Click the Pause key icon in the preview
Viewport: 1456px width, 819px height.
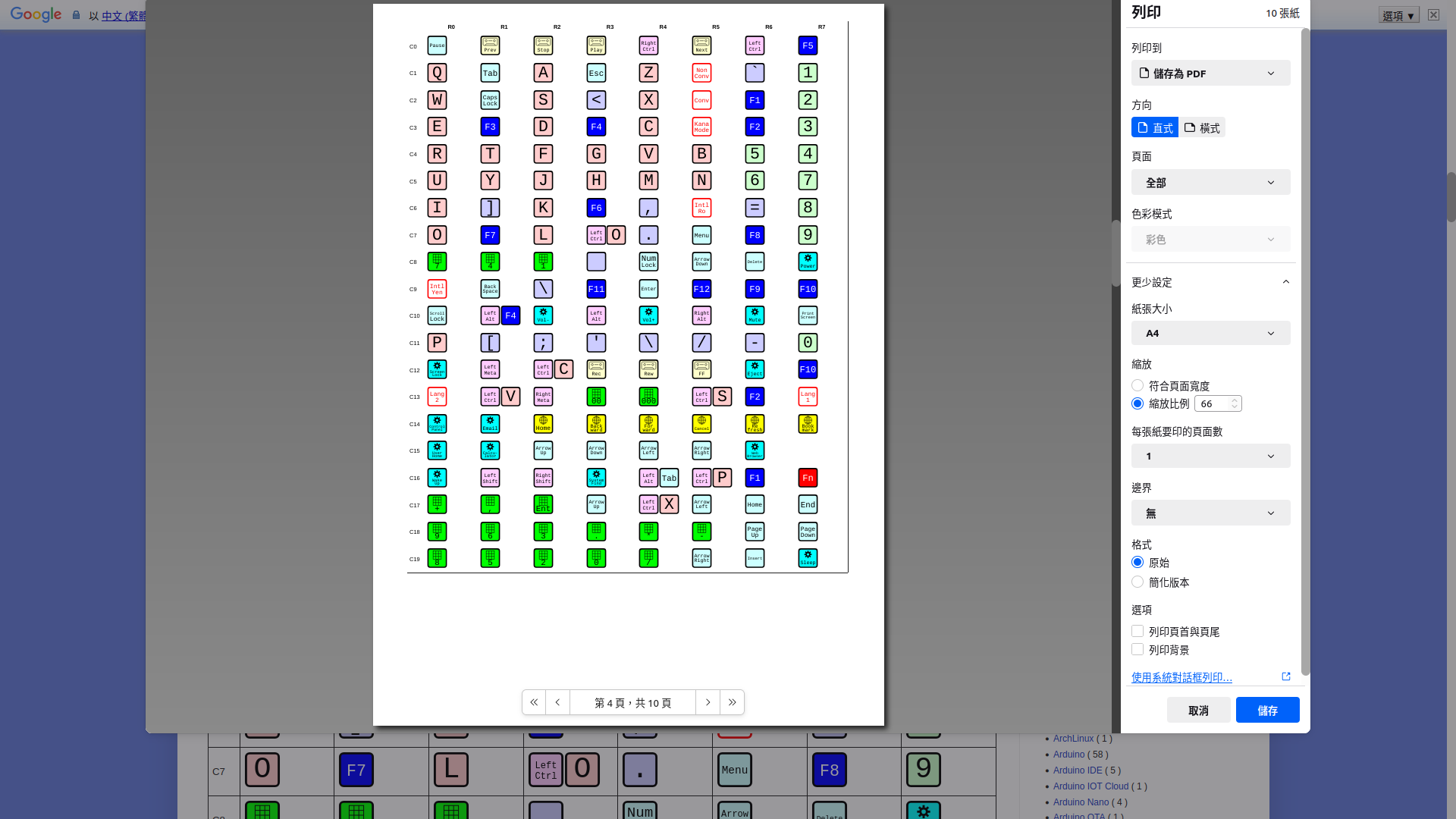tap(437, 46)
